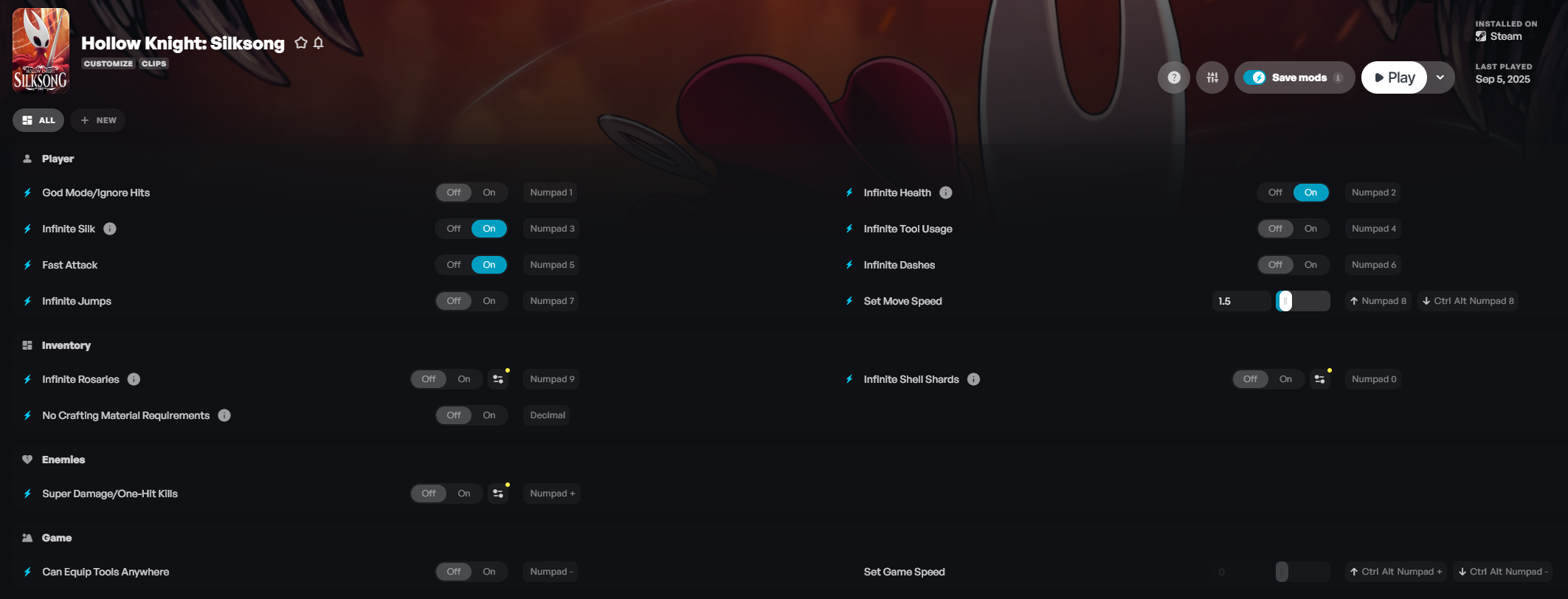Click the favorite star icon beside game title

(300, 43)
